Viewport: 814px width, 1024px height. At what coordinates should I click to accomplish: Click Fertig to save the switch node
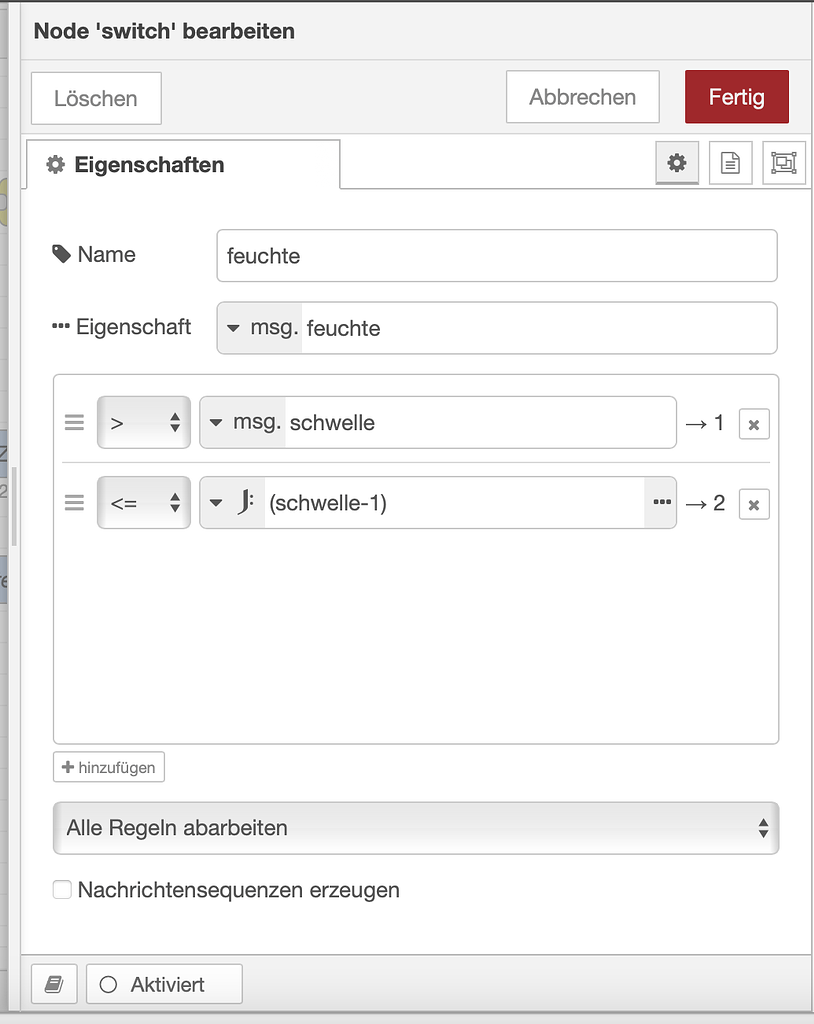click(x=737, y=96)
